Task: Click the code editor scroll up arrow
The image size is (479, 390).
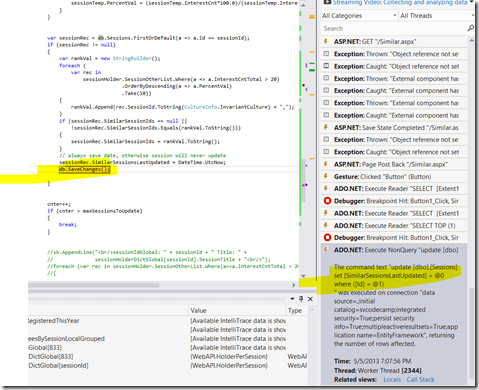Action: tap(303, 6)
